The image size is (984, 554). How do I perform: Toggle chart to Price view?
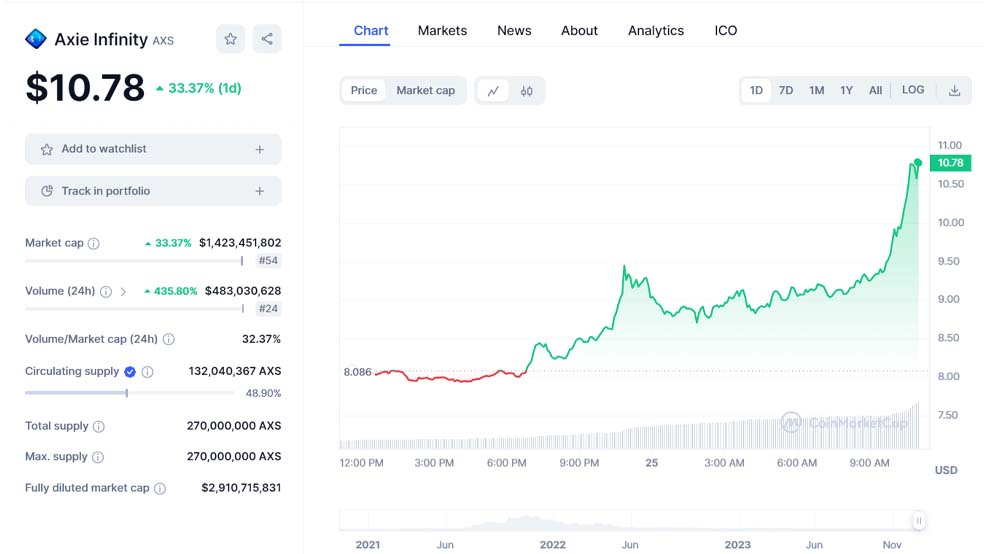[x=364, y=91]
